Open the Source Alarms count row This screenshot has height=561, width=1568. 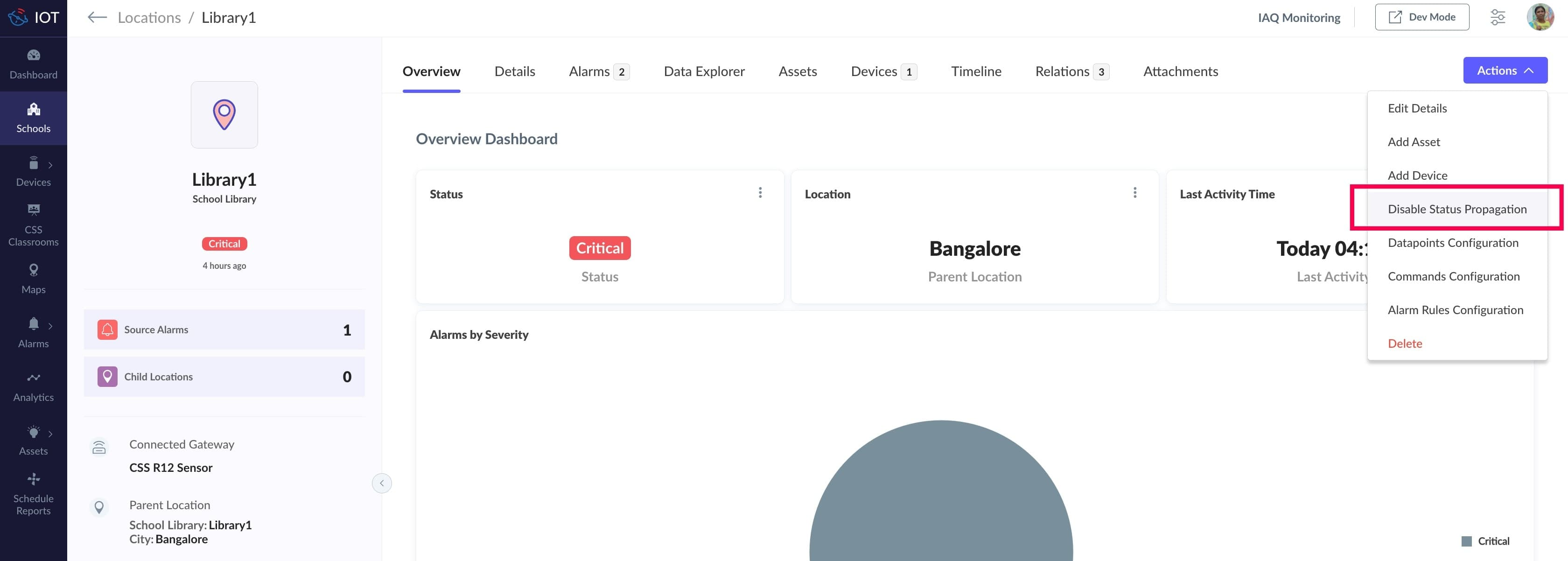pyautogui.click(x=224, y=330)
